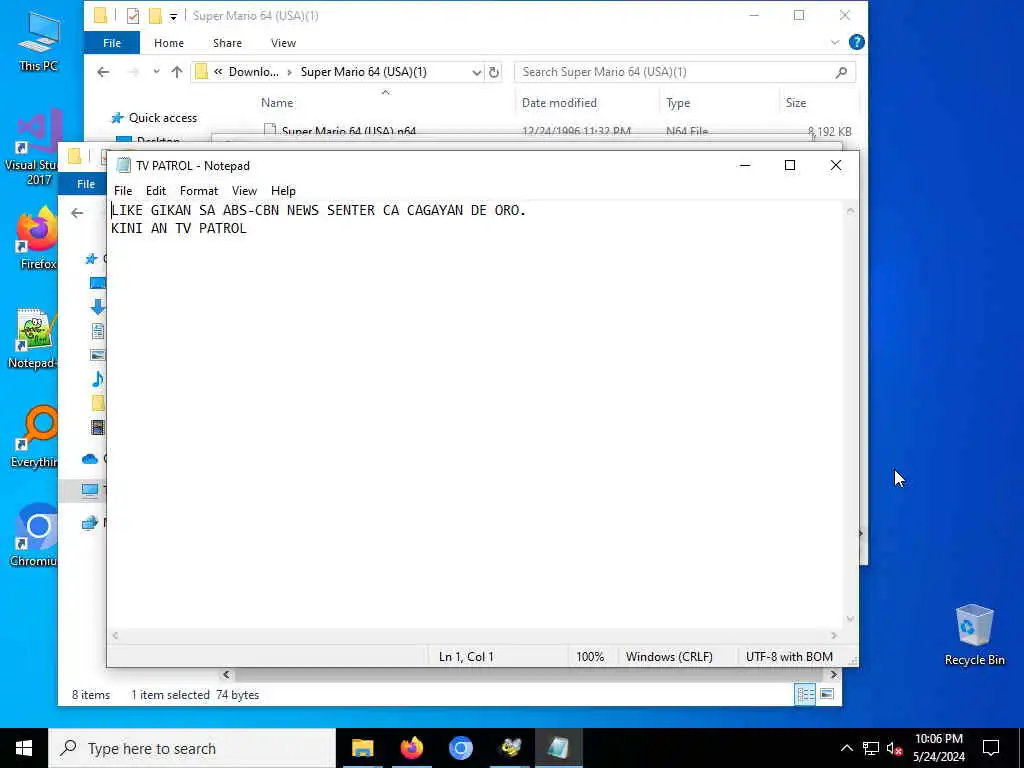Select This PC icon in second Explorer sidebar
This screenshot has width=1024, height=768.
coord(90,490)
